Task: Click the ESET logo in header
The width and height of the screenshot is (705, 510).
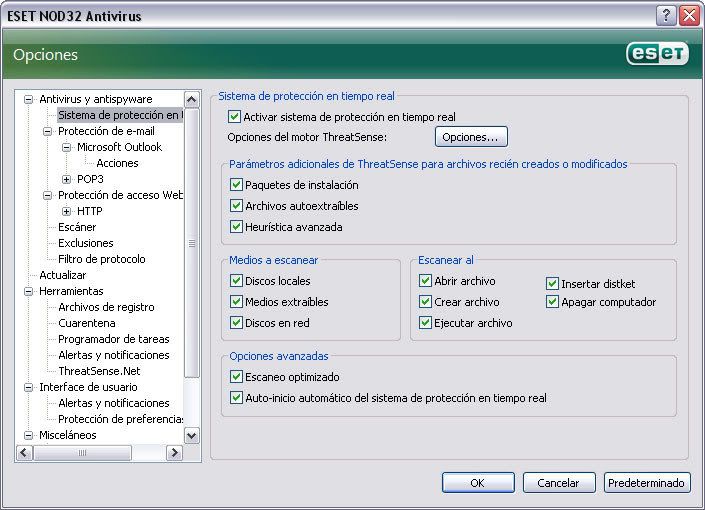Action: pos(657,54)
